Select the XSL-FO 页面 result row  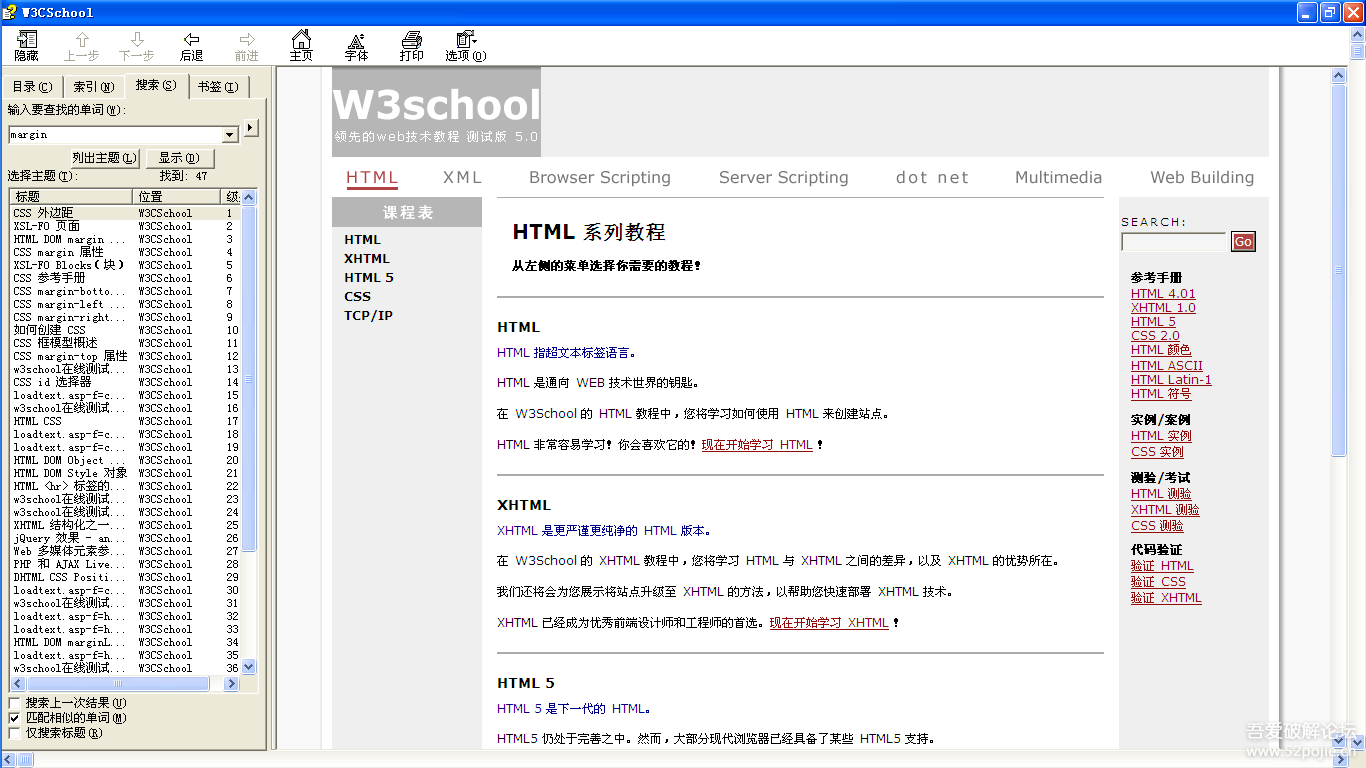click(124, 226)
